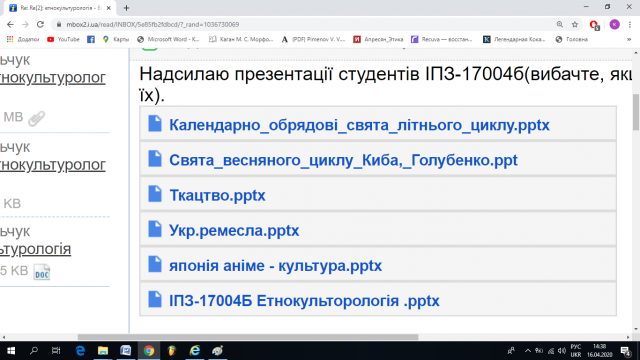Image resolution: width=640 pixels, height=360 pixels.
Task: Launch Edge from taskbar
Action: [80, 351]
